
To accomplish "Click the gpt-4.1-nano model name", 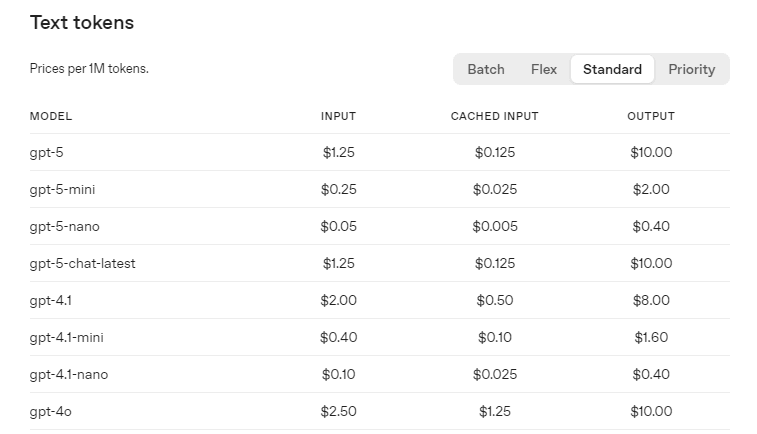I will 69,375.
